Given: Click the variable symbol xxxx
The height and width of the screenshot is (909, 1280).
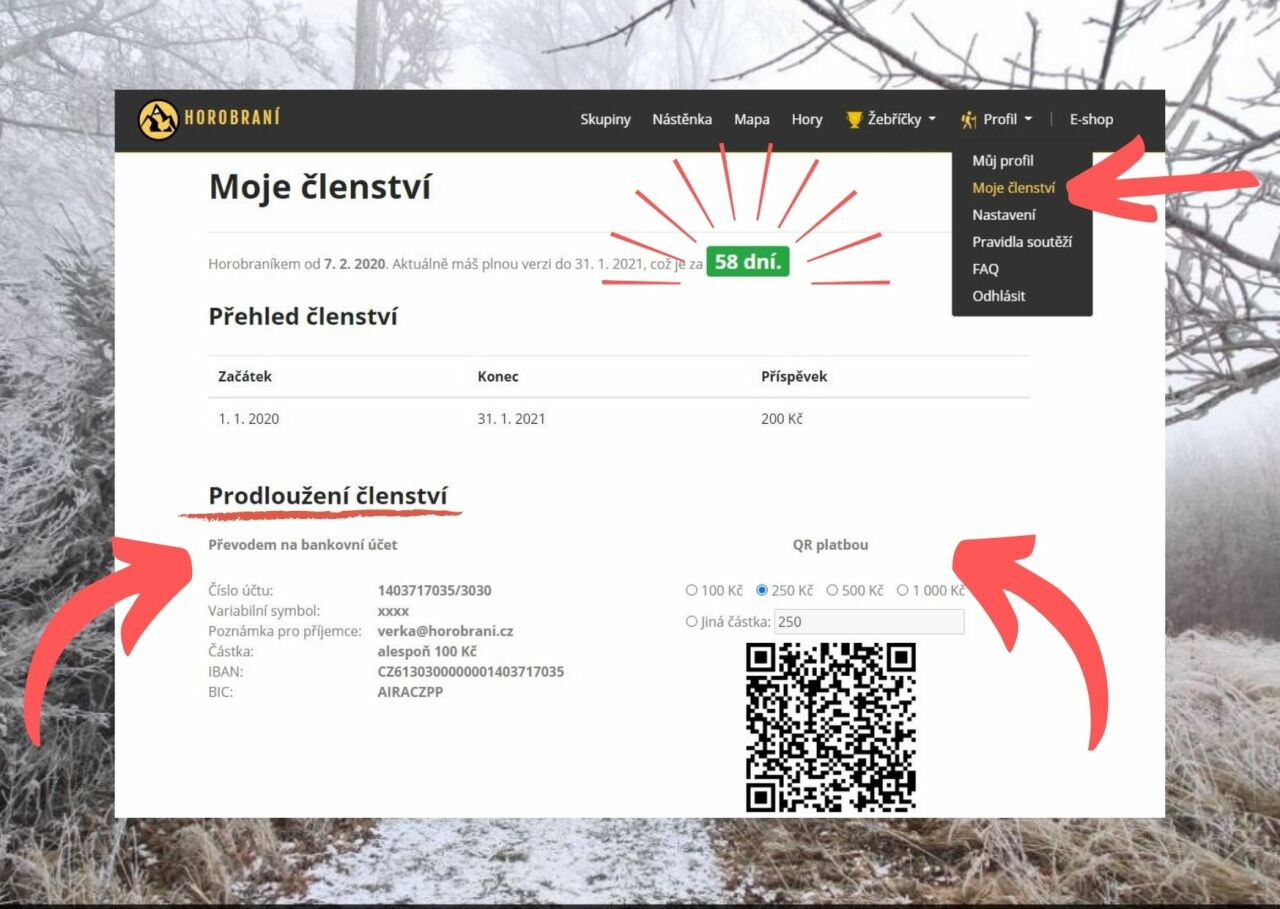Looking at the screenshot, I should point(393,611).
